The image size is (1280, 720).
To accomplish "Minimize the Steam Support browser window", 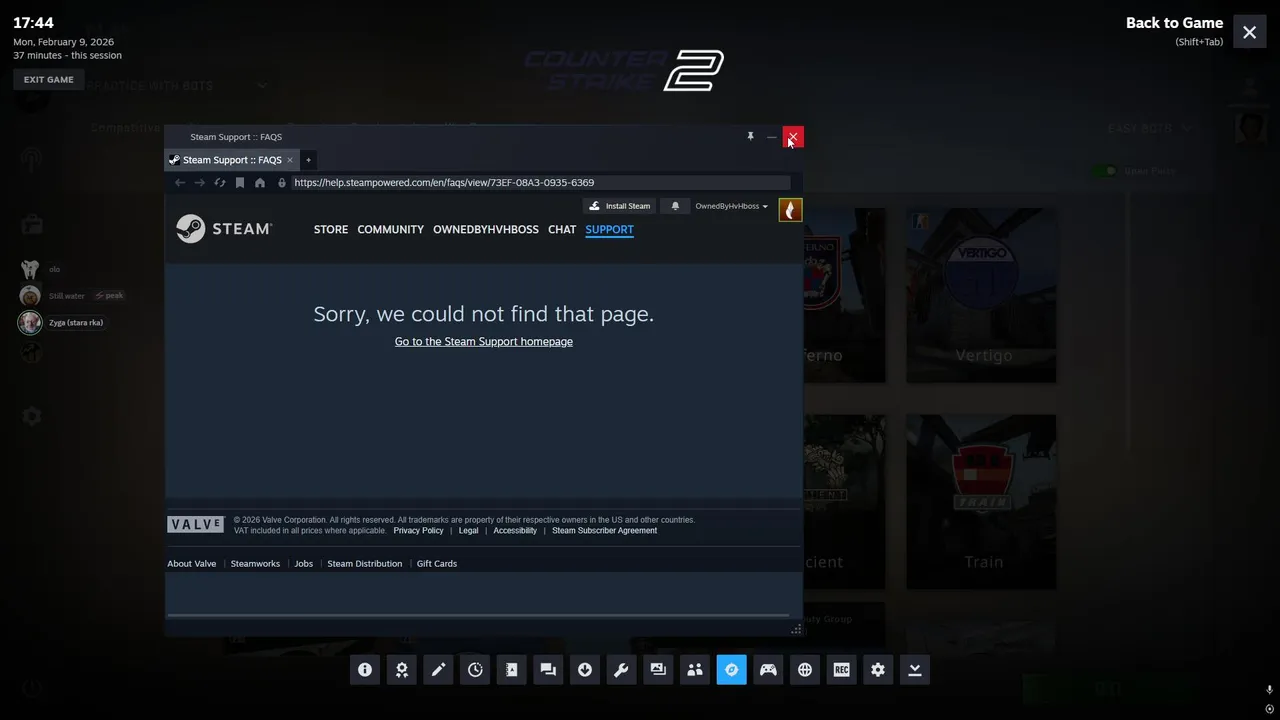I will point(771,136).
